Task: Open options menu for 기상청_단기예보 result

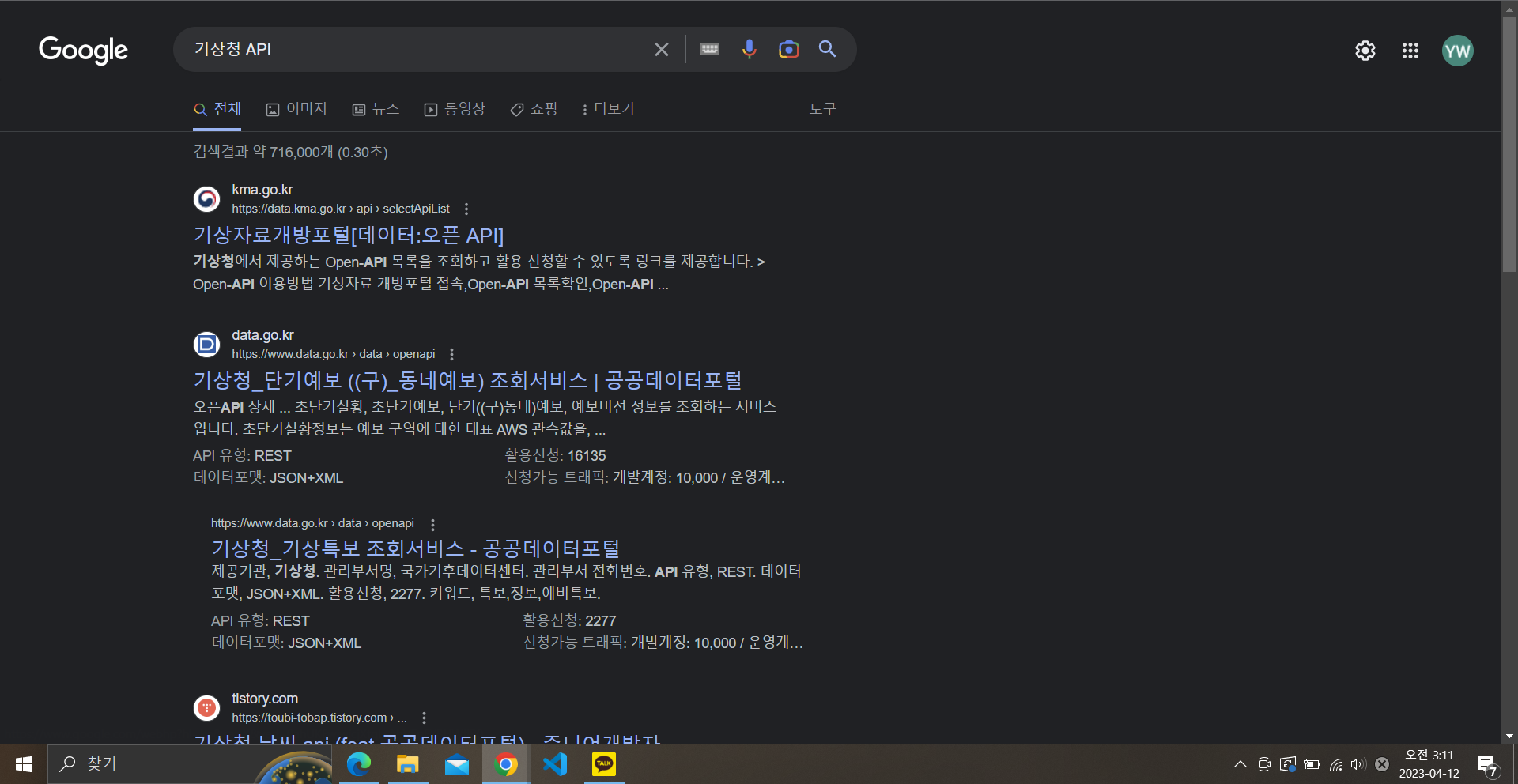Action: point(451,354)
